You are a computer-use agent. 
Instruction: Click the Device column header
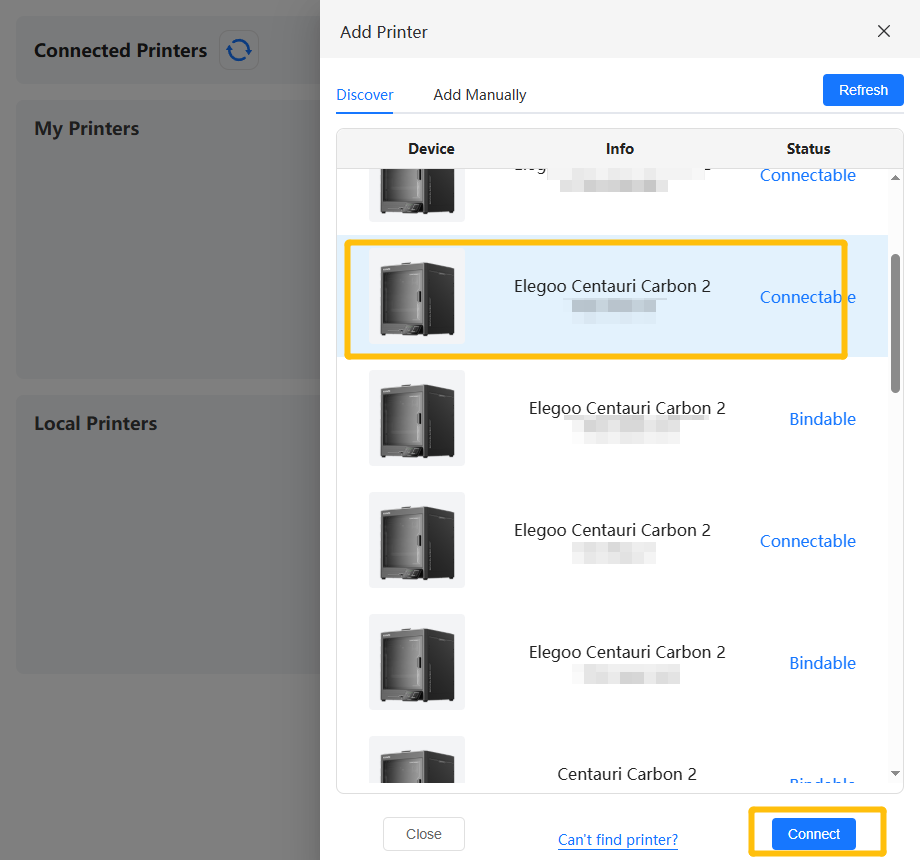pyautogui.click(x=431, y=149)
